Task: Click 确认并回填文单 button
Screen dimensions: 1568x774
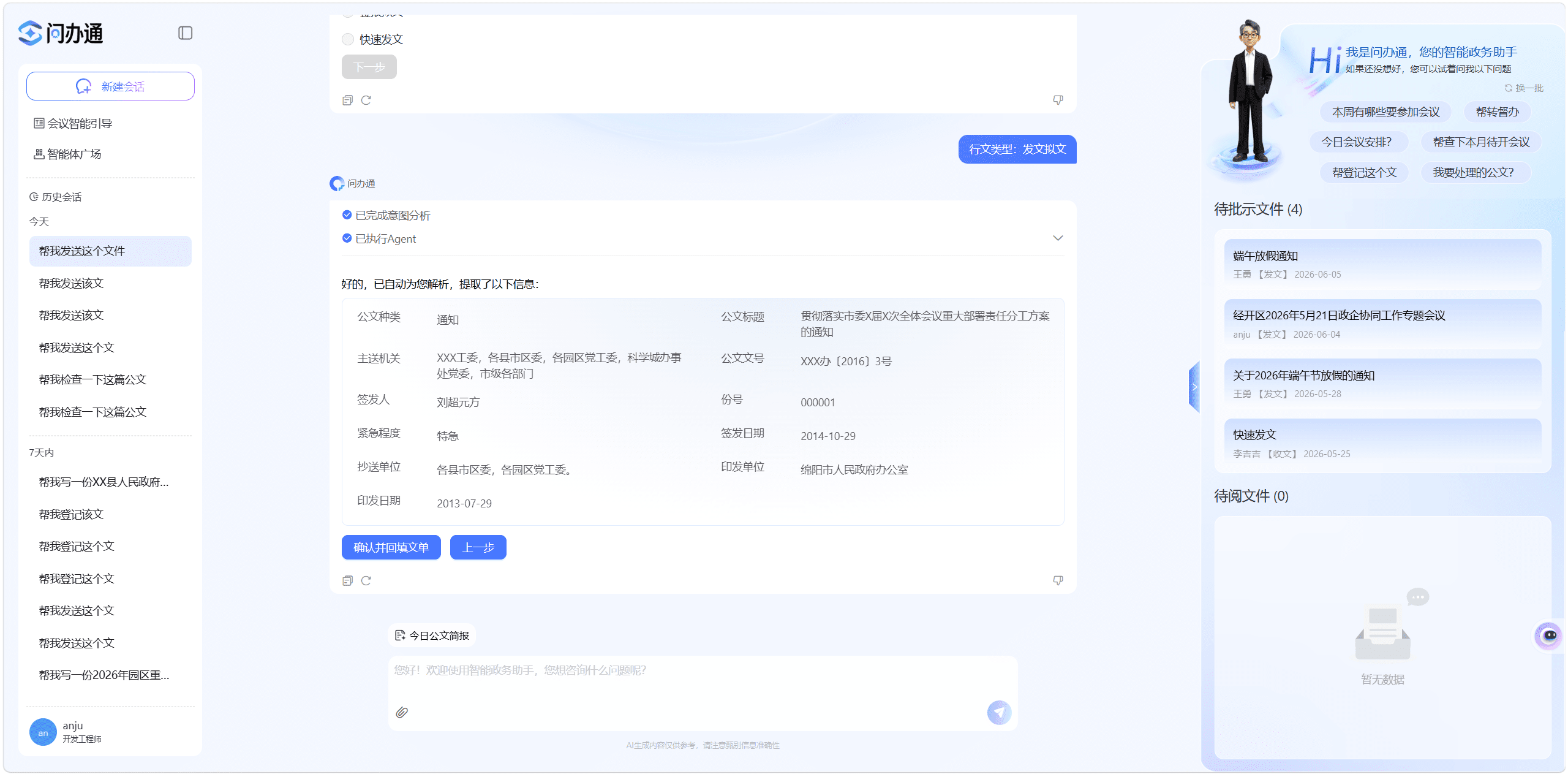Action: coord(391,547)
